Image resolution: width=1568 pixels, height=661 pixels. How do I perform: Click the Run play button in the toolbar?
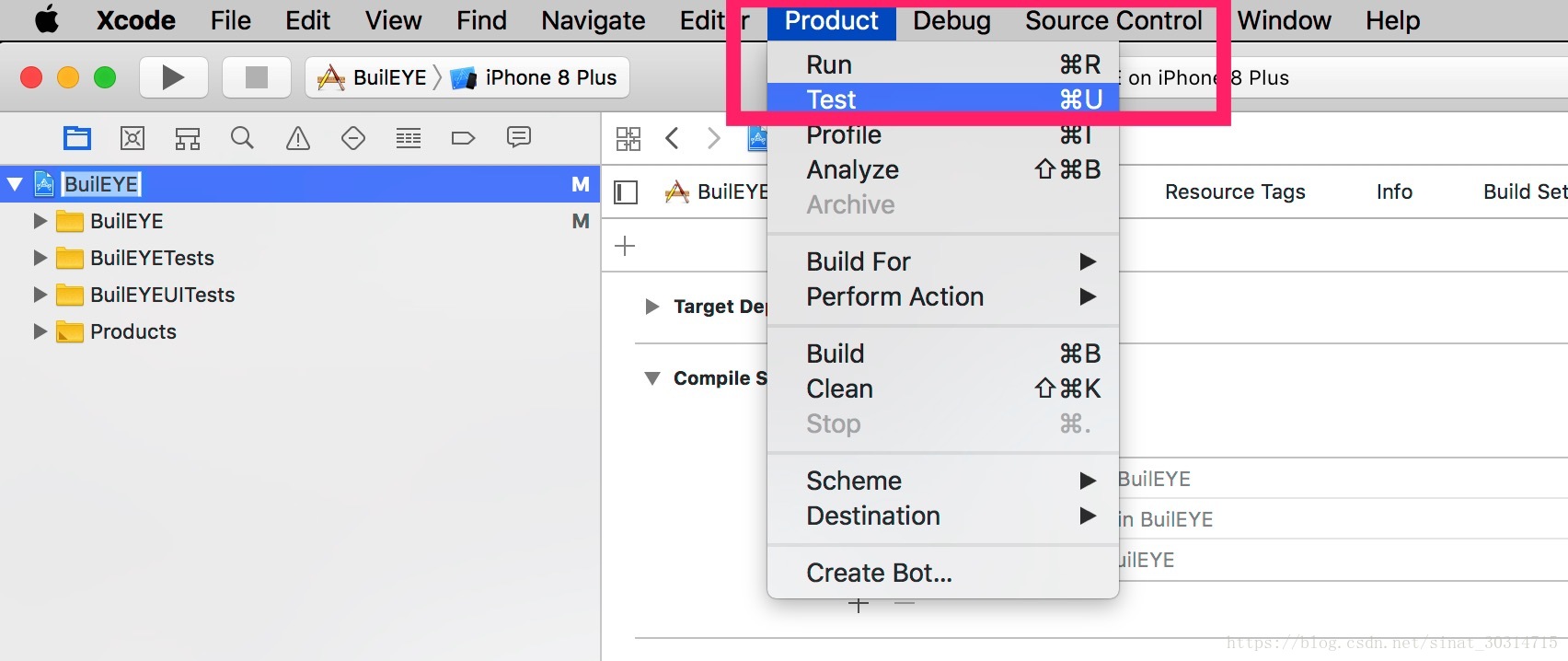point(173,77)
